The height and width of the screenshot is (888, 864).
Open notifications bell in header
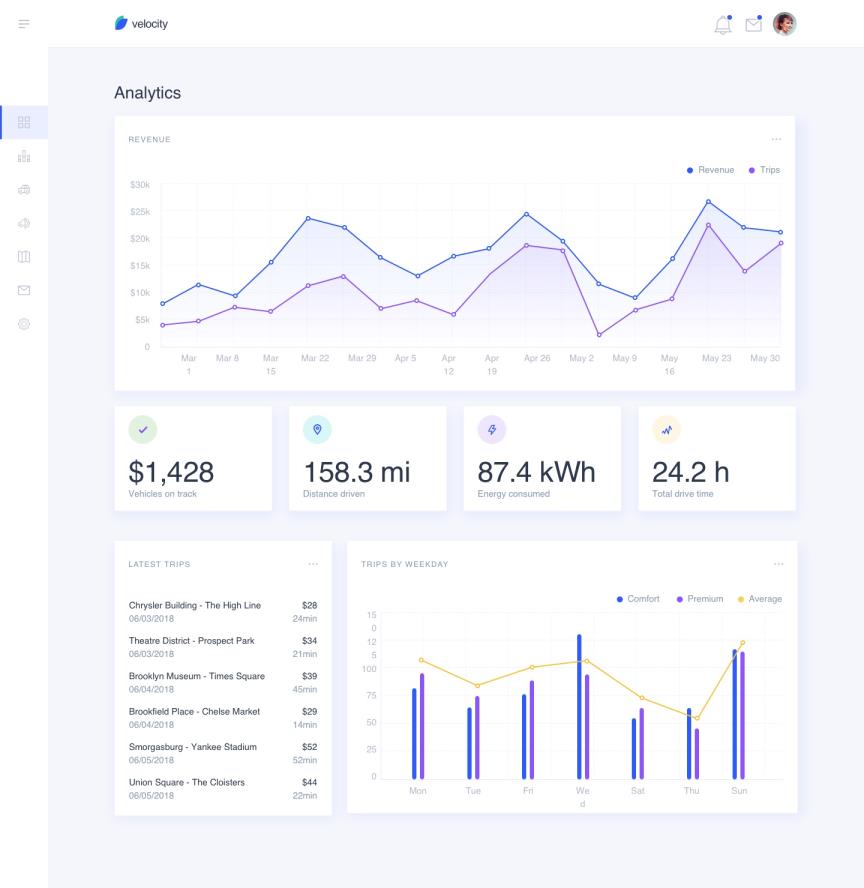(722, 25)
